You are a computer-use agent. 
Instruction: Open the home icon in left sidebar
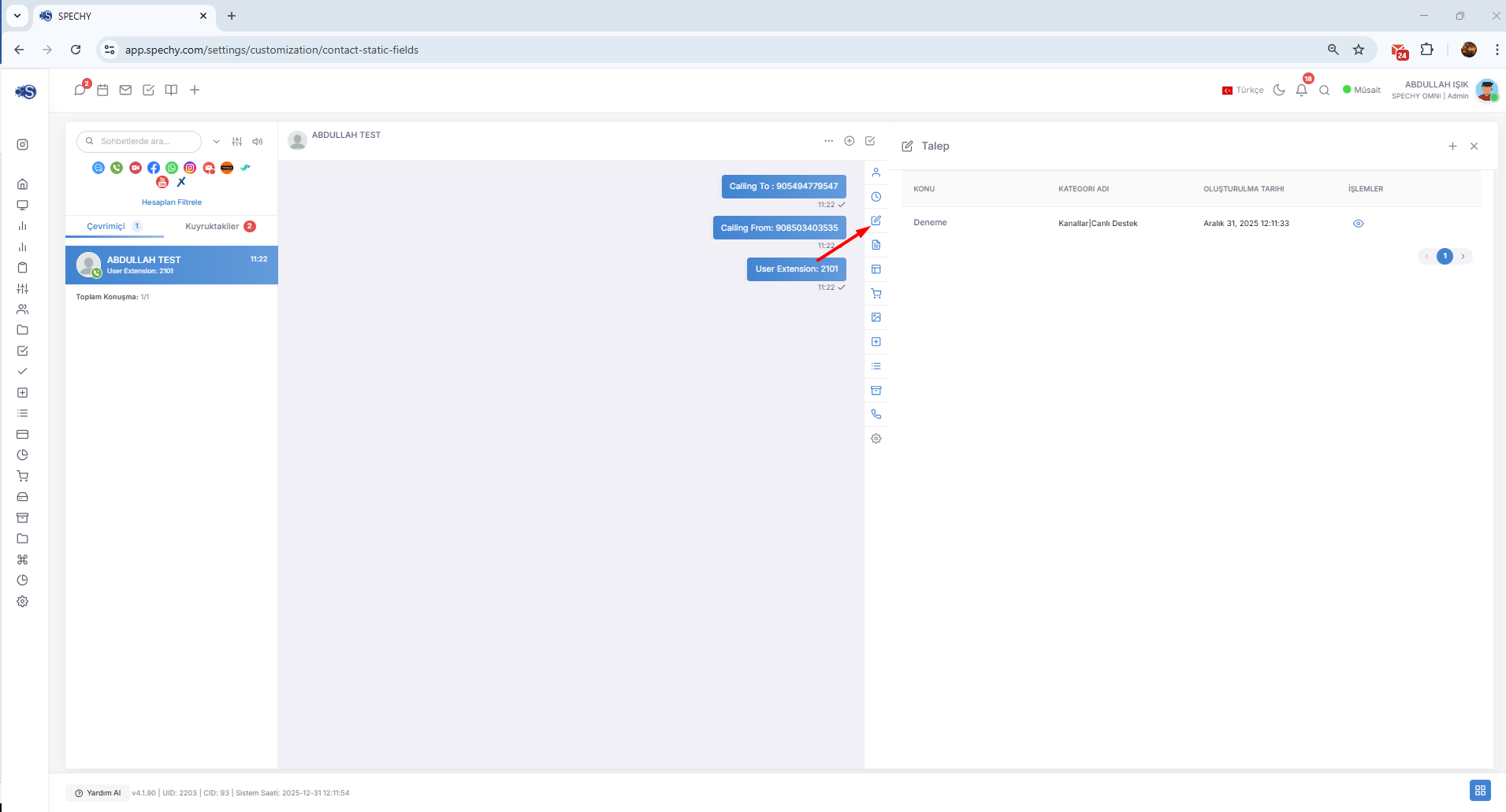[23, 184]
